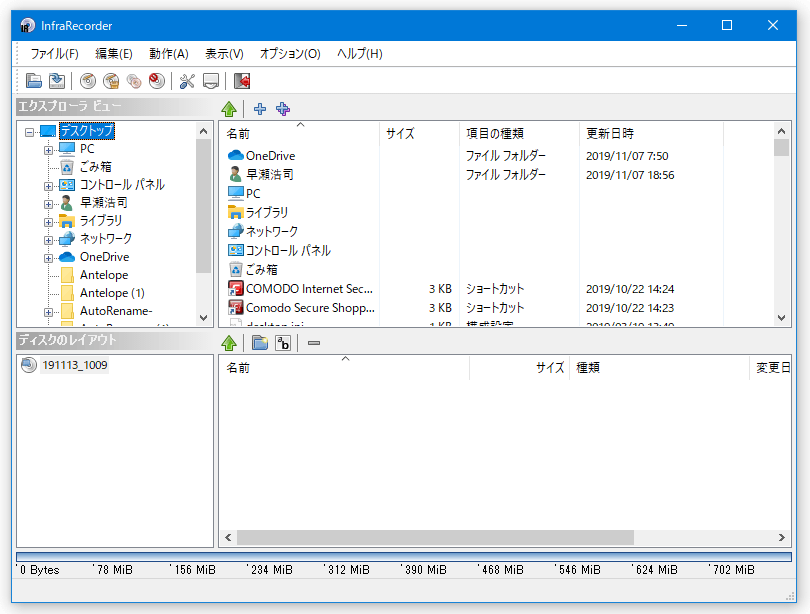Screen dimensions: 810x614
Task: Open the ファイル(F) menu
Action: tap(54, 54)
